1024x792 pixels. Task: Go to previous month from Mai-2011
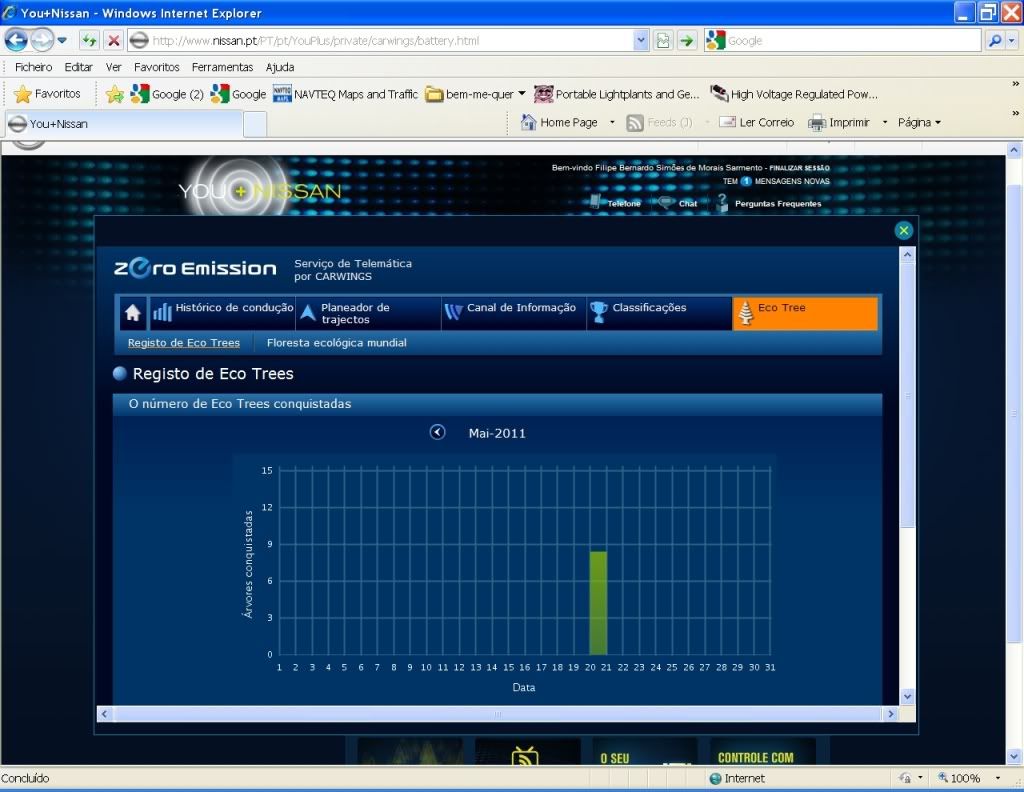point(438,432)
